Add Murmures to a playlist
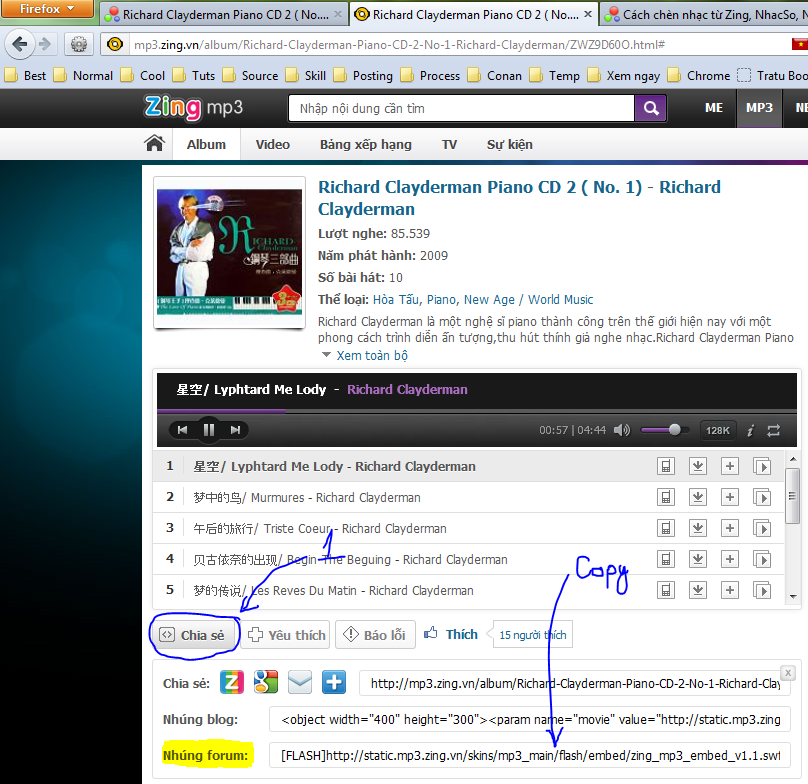Viewport: 808px width, 784px height. tap(730, 497)
